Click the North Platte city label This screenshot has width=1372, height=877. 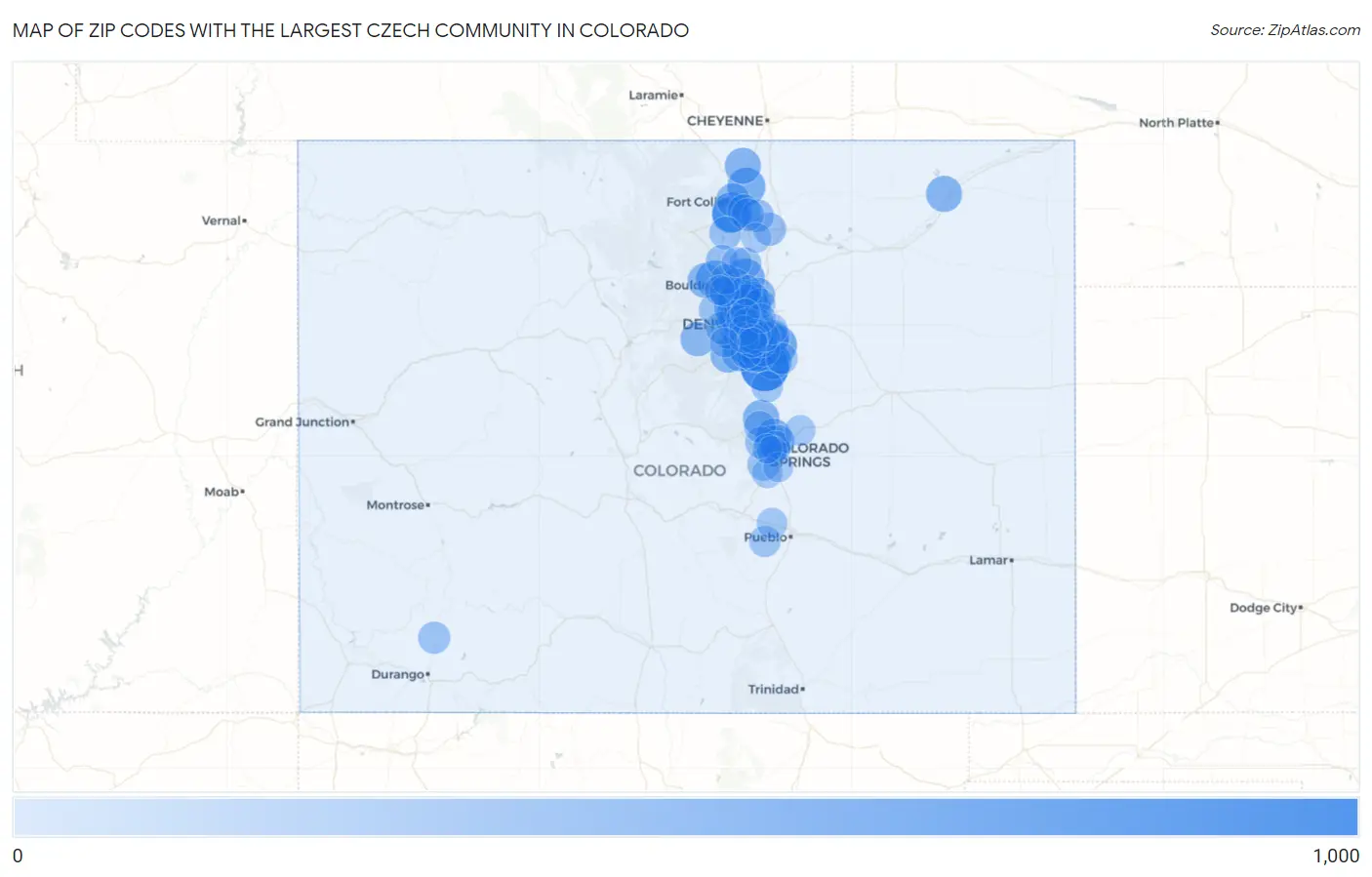(x=1179, y=123)
